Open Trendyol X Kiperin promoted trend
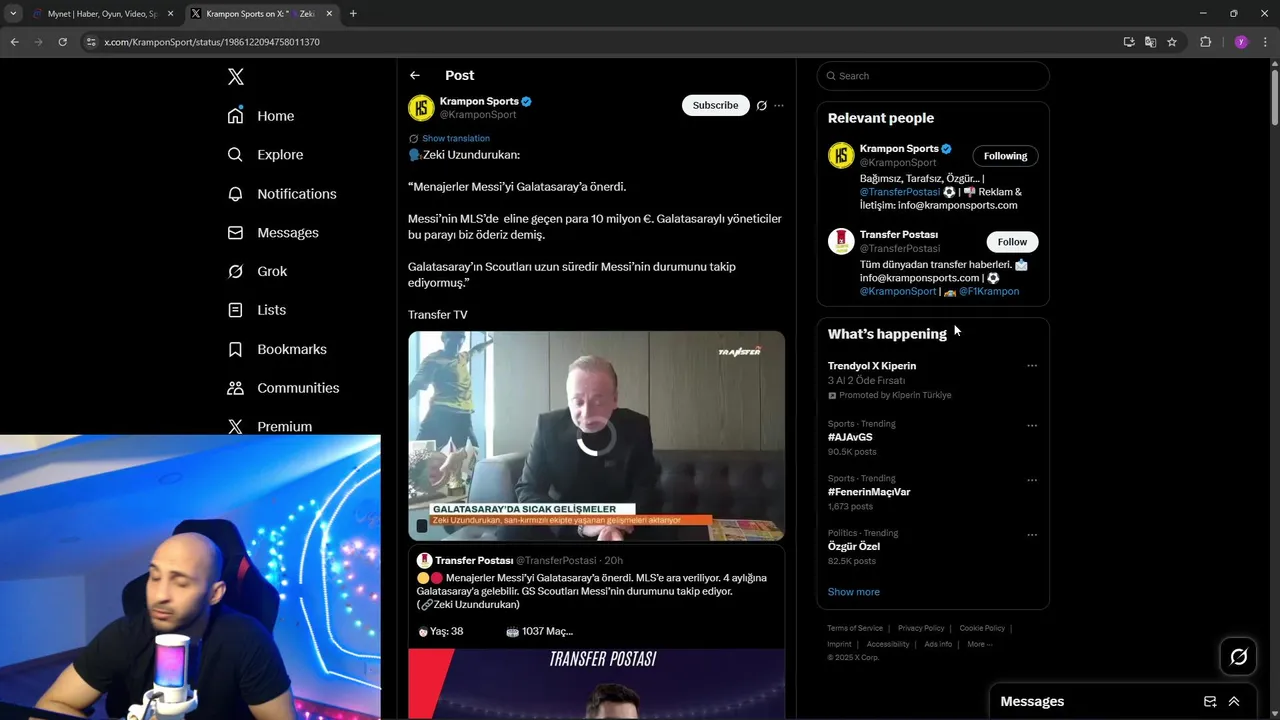1280x720 pixels. (872, 366)
